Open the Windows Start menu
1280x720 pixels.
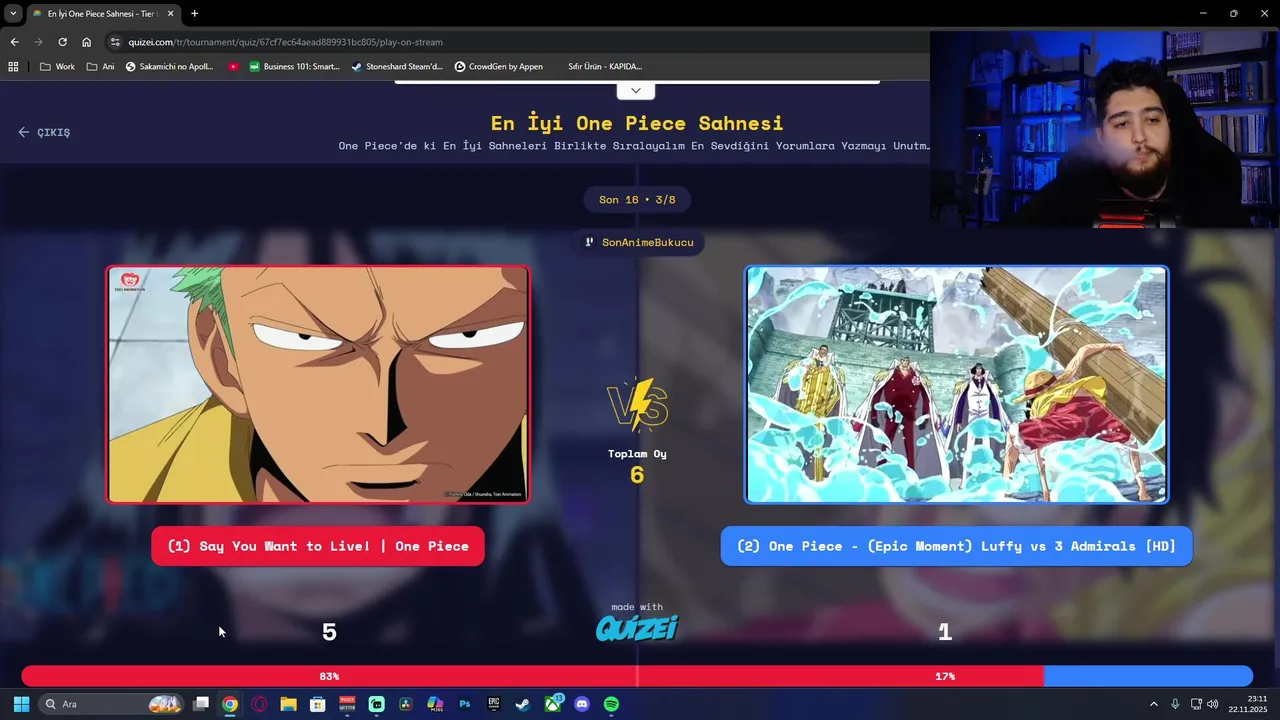[x=21, y=704]
